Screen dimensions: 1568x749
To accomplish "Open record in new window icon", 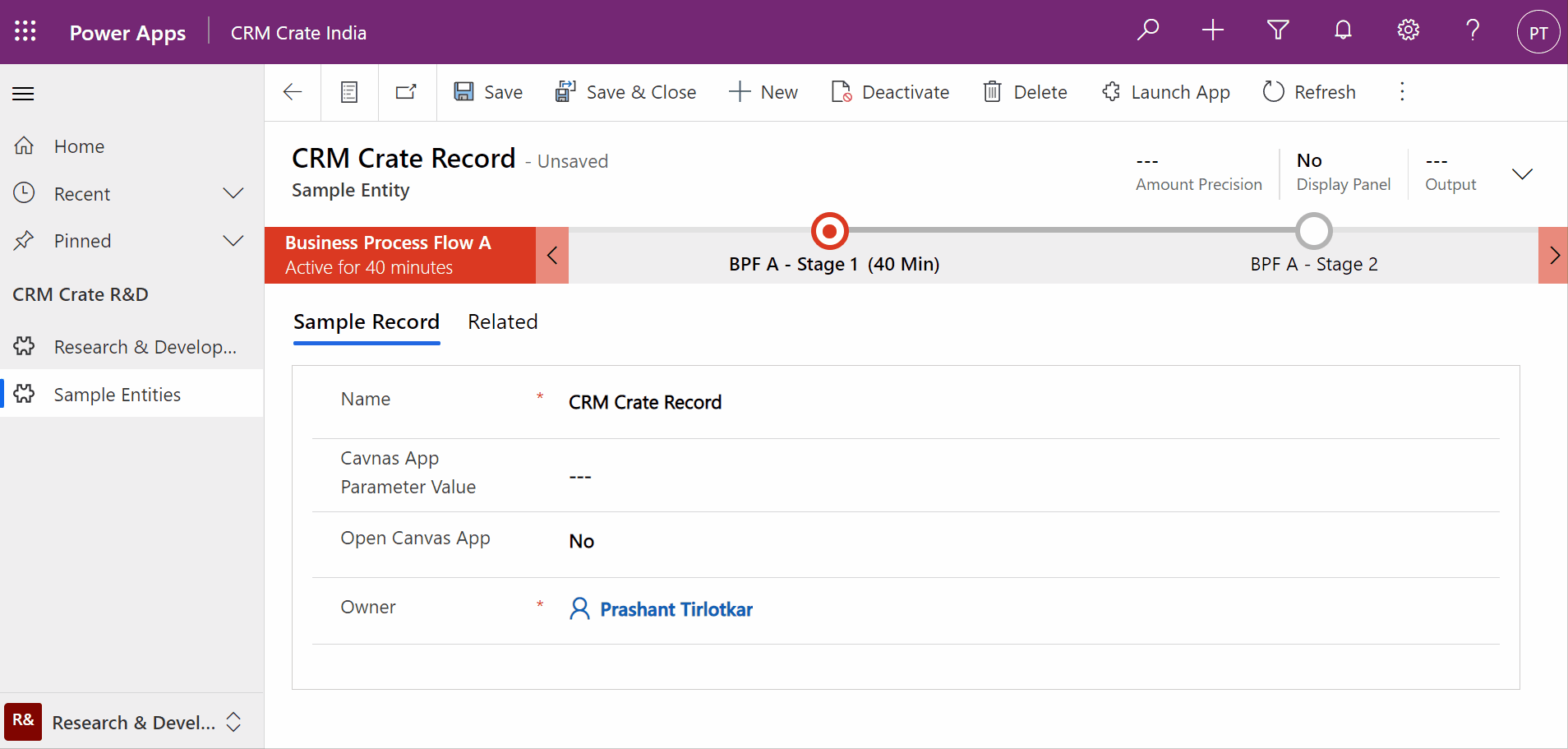I will click(406, 92).
